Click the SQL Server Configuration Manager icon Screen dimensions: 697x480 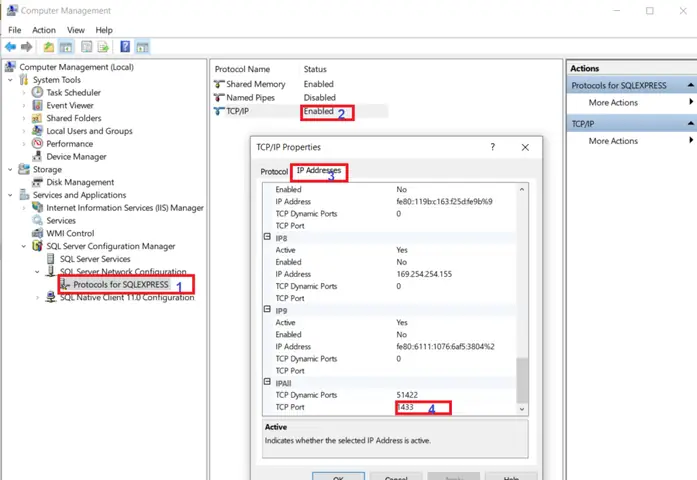pyautogui.click(x=37, y=246)
